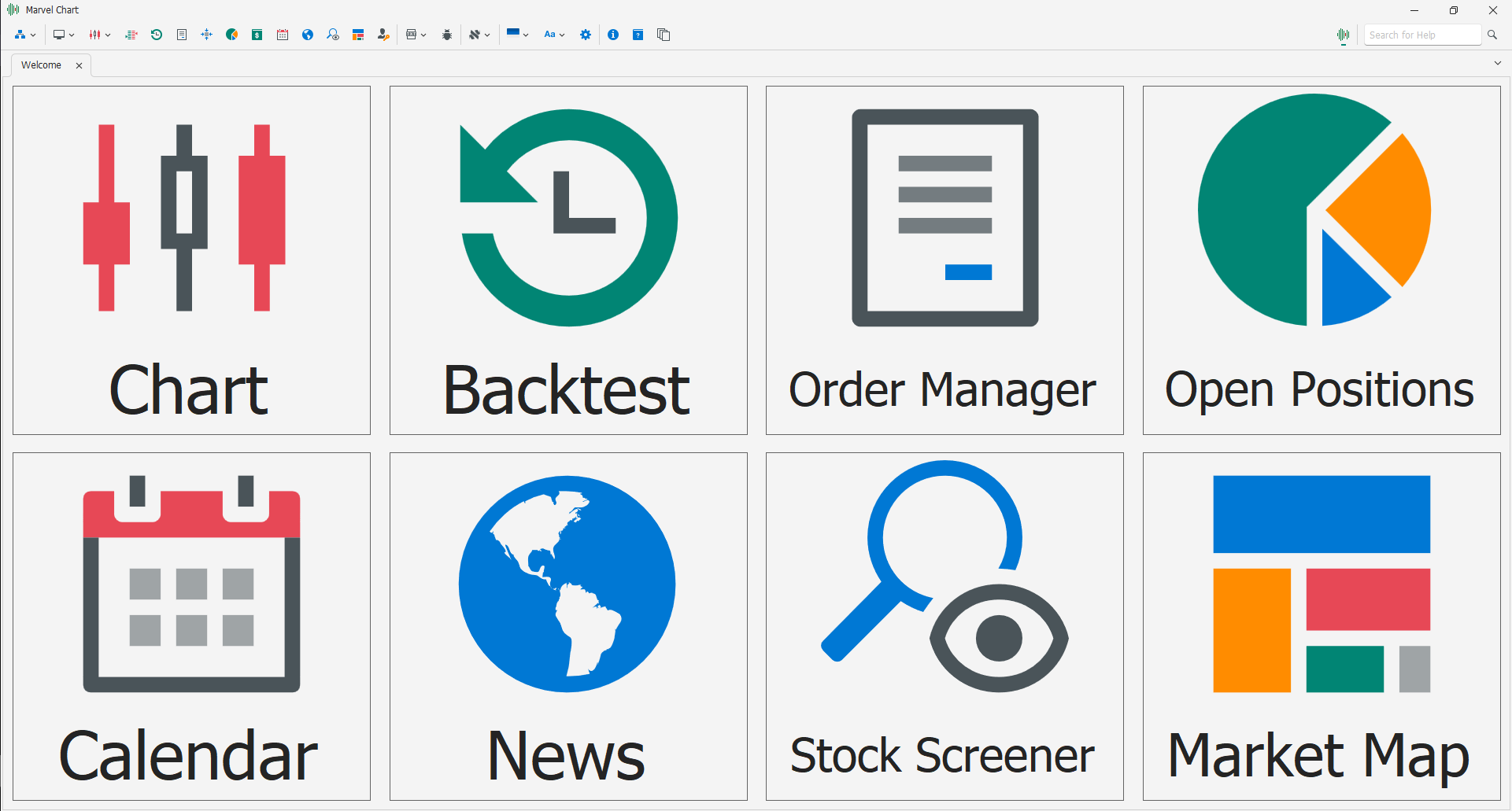The height and width of the screenshot is (811, 1512).
Task: Open the Open Positions tile
Action: click(1322, 260)
